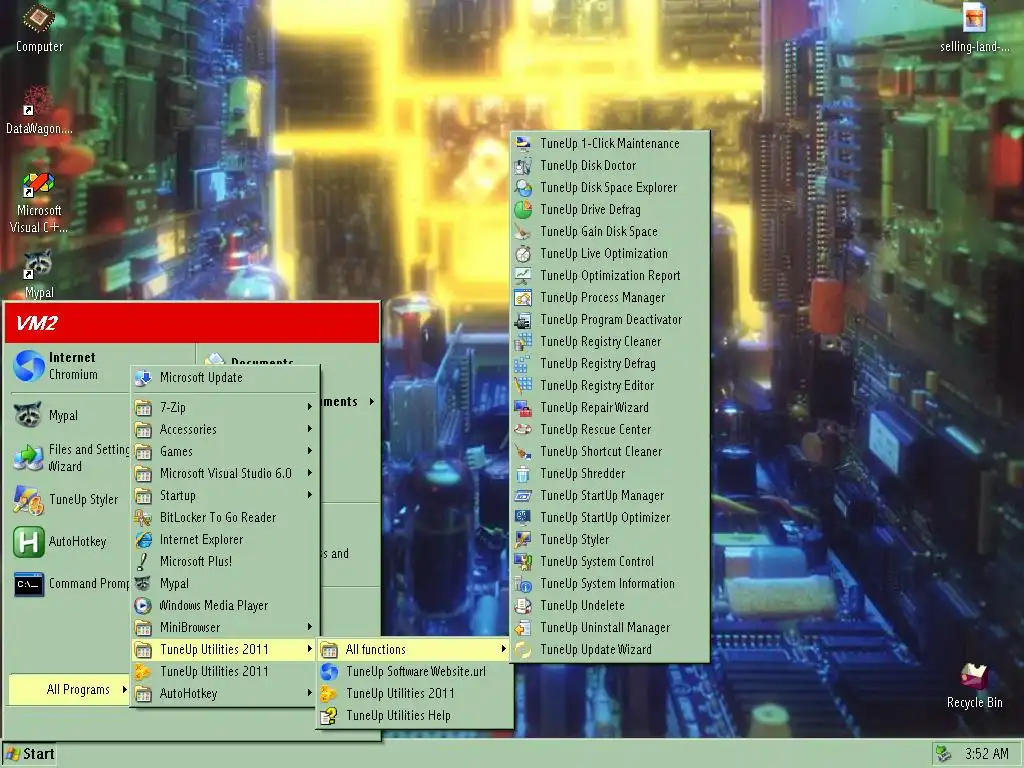The image size is (1024, 768).
Task: Expand the Startup submenu
Action: pyautogui.click(x=225, y=496)
